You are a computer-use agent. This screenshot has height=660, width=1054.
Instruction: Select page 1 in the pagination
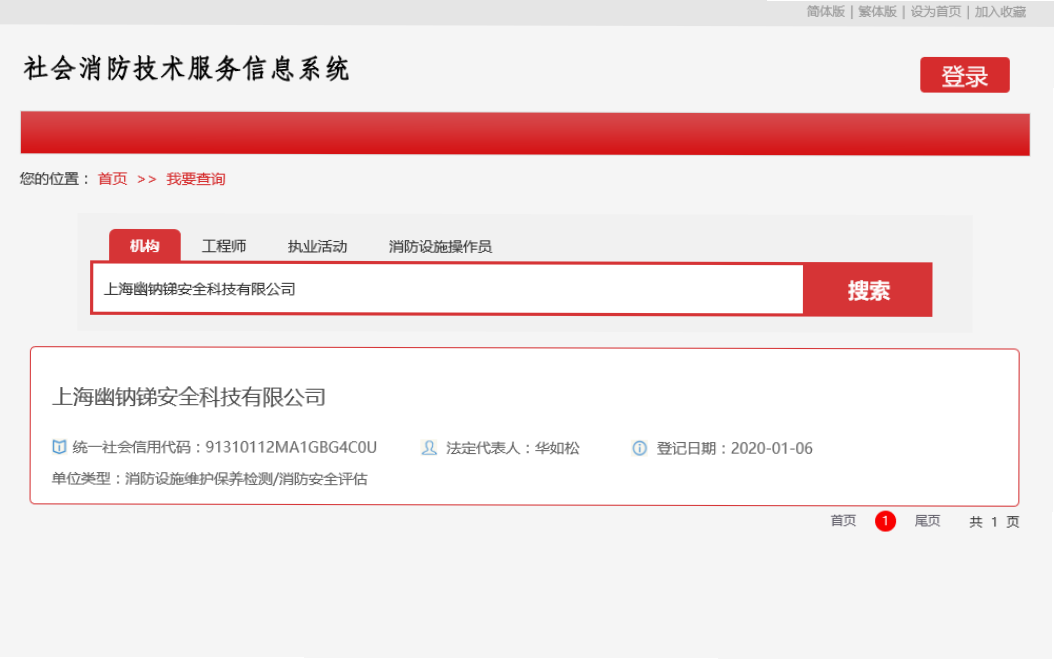(885, 521)
